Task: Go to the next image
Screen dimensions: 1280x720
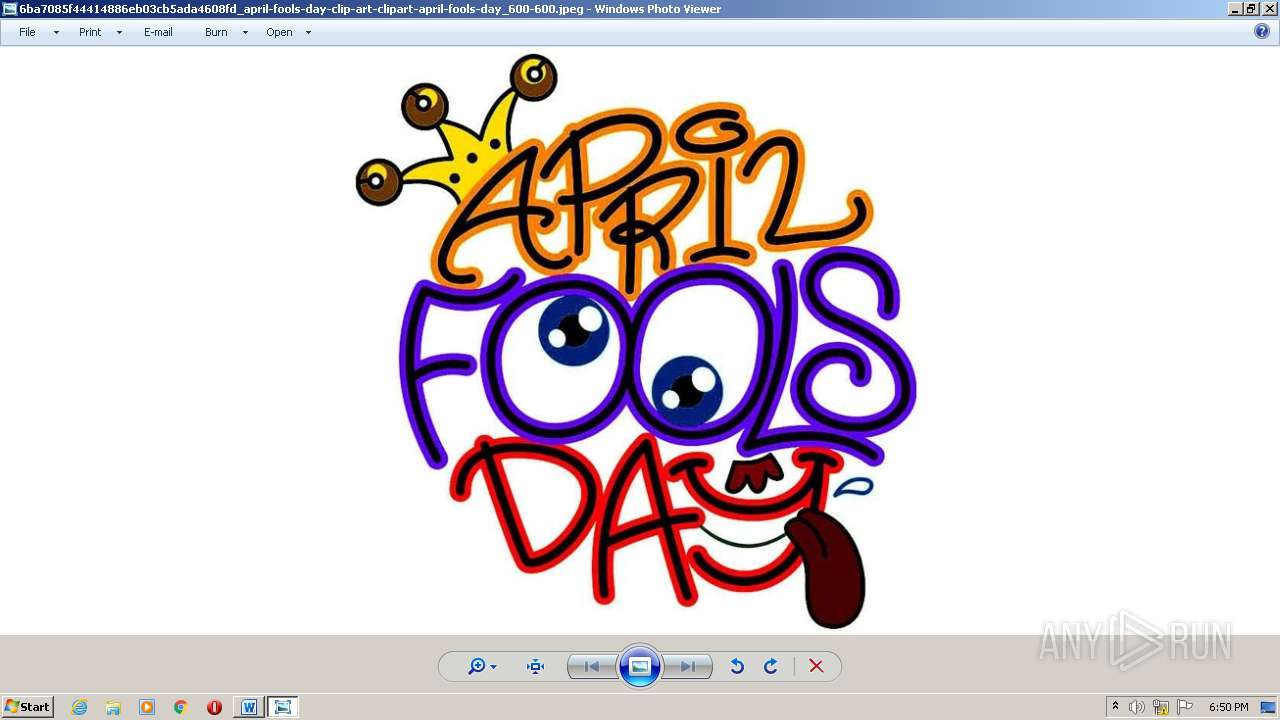Action: click(x=688, y=667)
